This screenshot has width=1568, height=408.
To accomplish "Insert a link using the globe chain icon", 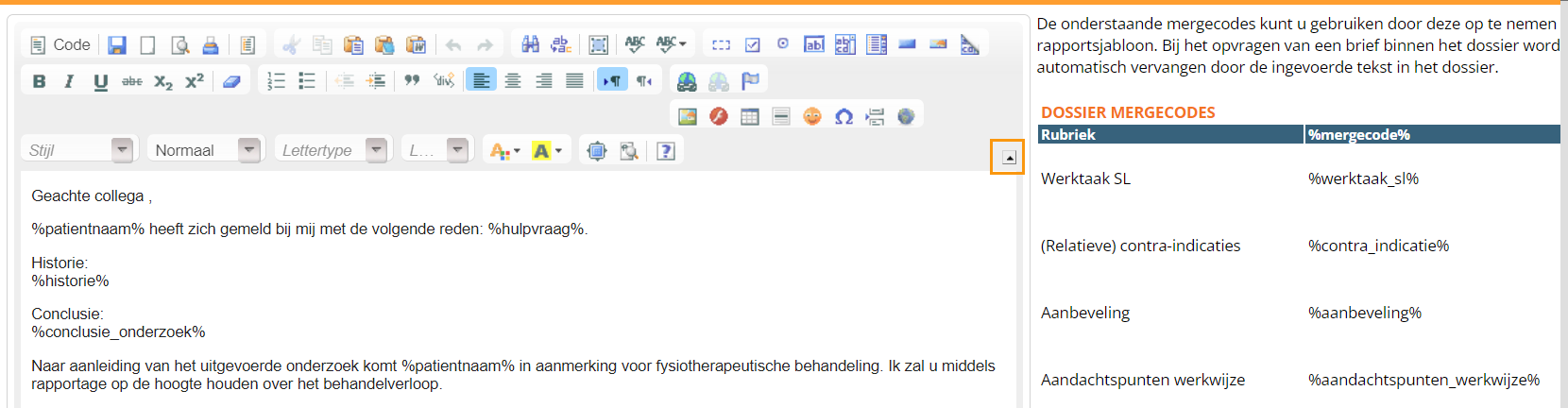I will (x=687, y=81).
